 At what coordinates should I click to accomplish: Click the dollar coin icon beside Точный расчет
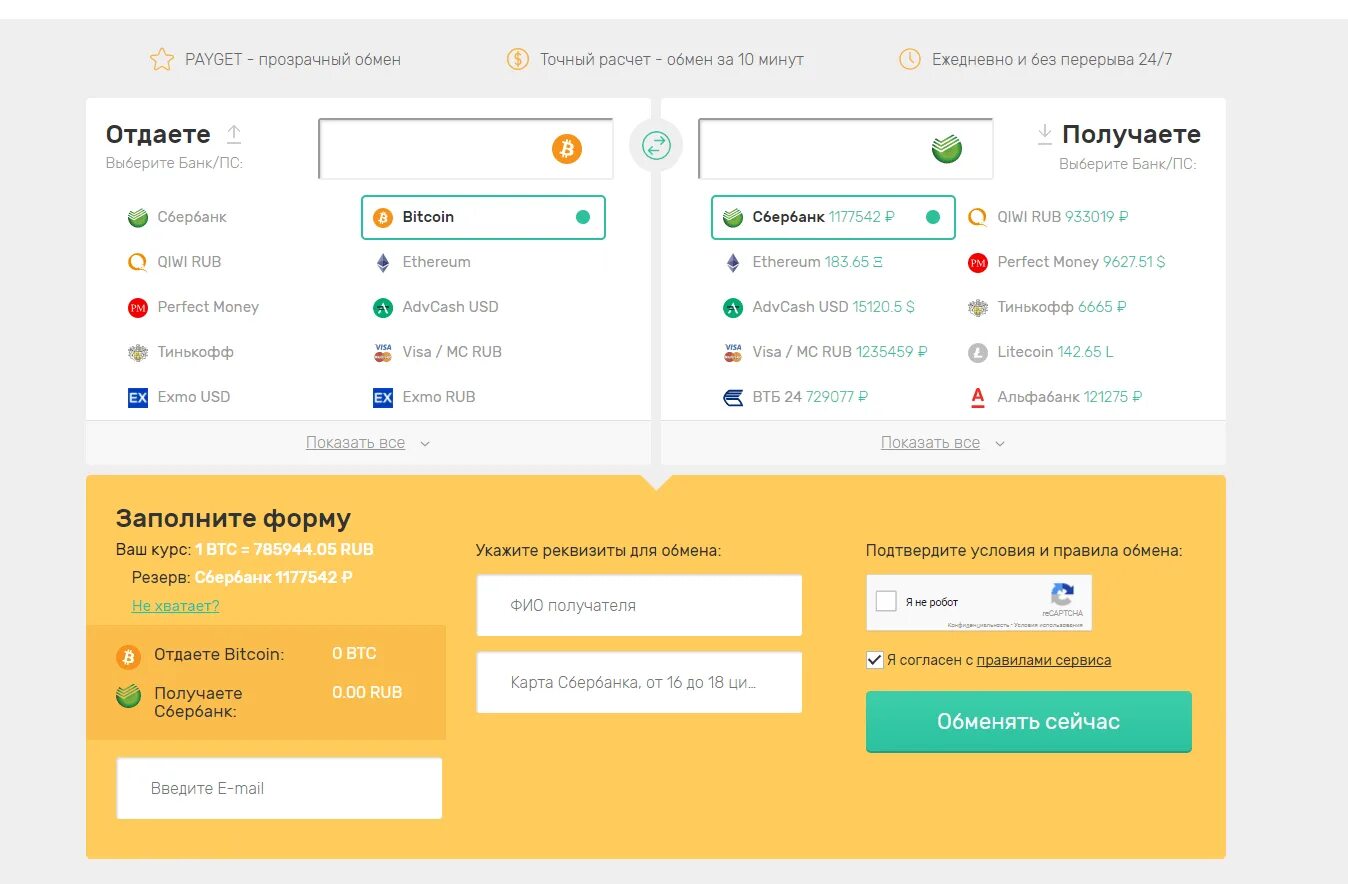517,59
